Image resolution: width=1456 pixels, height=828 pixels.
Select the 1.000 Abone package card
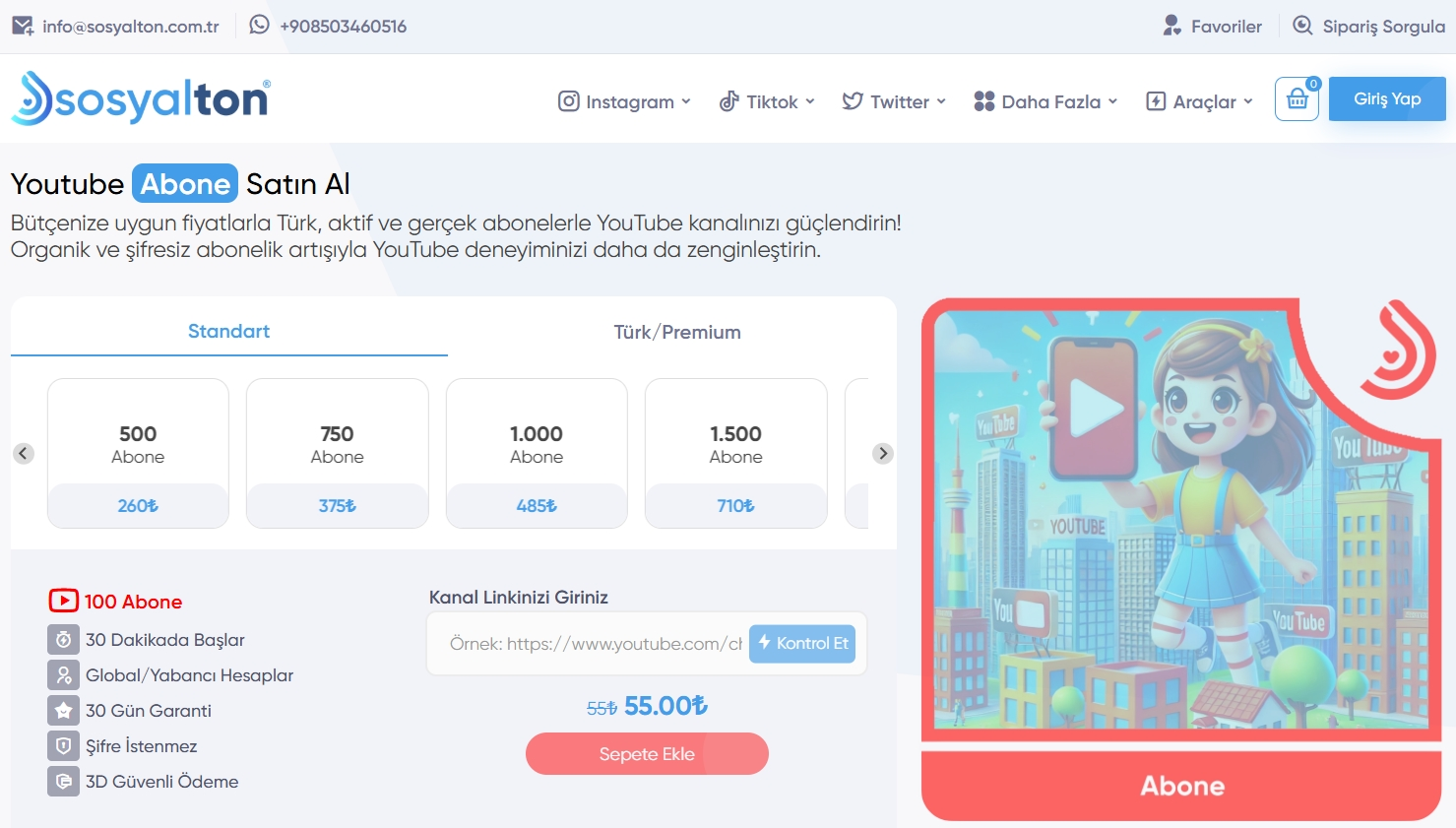click(x=537, y=454)
